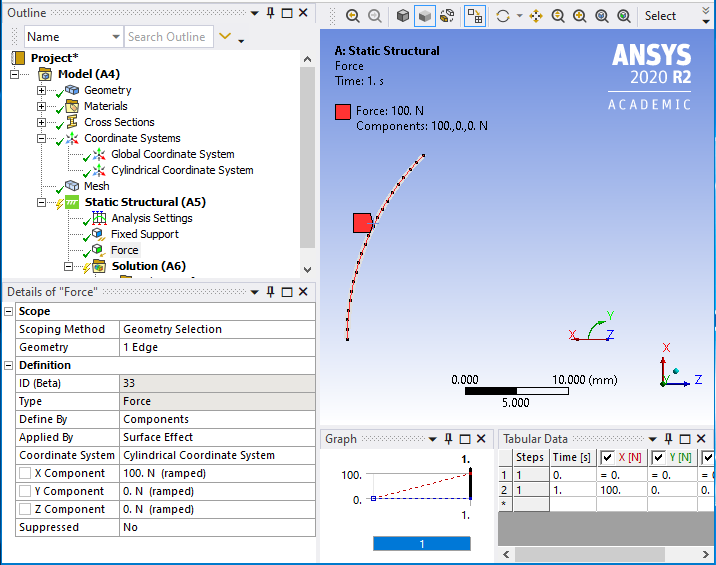The height and width of the screenshot is (565, 716).
Task: Click the Define By 'Components' value
Action: pos(217,419)
